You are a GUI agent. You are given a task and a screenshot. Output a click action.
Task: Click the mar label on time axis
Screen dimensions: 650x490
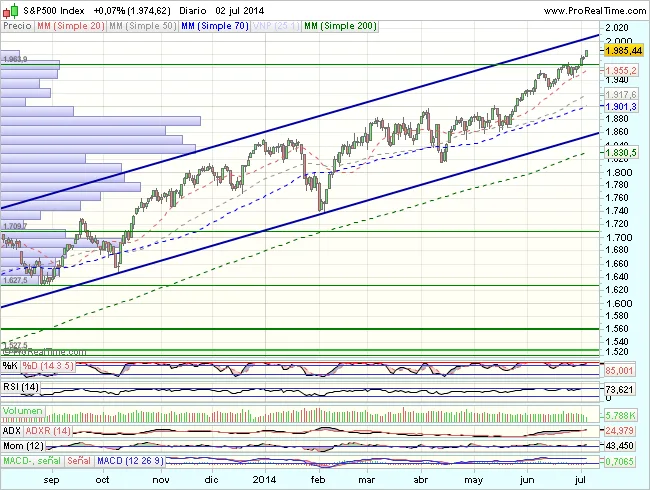click(x=367, y=480)
